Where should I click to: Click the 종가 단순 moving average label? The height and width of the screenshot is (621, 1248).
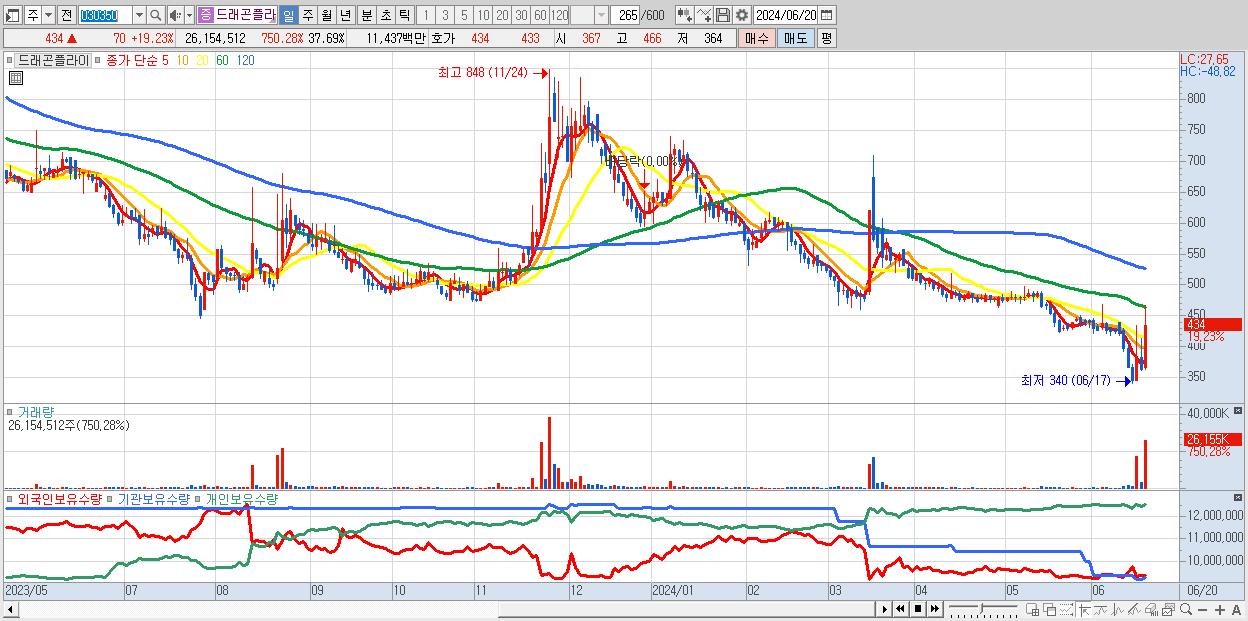point(132,60)
